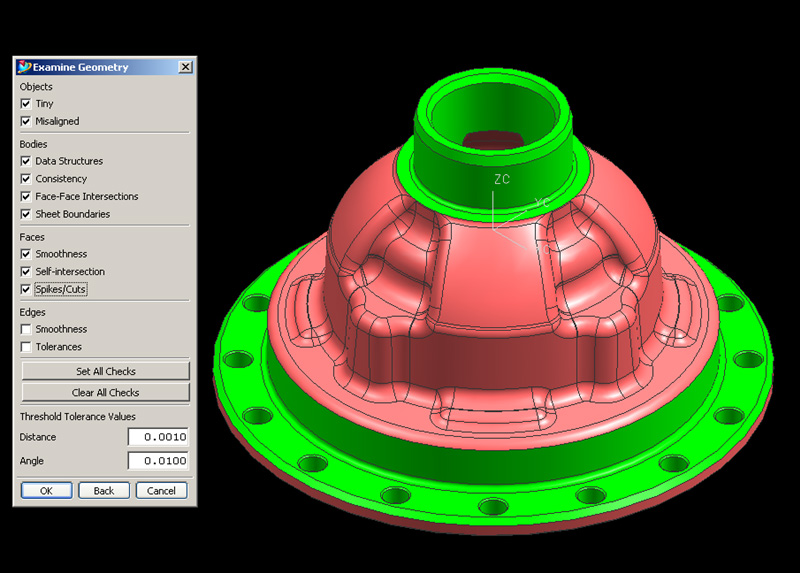Screen dimensions: 800x573
Task: Toggle the Misaligned objects checkbox
Action: coord(26,121)
